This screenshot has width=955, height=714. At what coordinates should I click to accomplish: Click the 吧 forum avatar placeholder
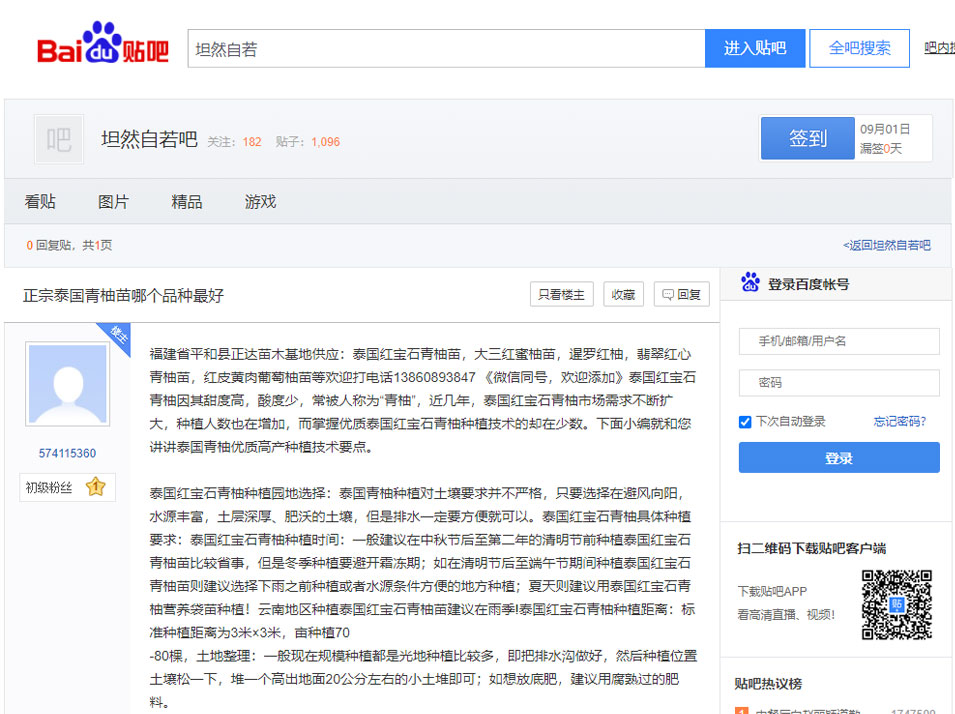point(58,140)
